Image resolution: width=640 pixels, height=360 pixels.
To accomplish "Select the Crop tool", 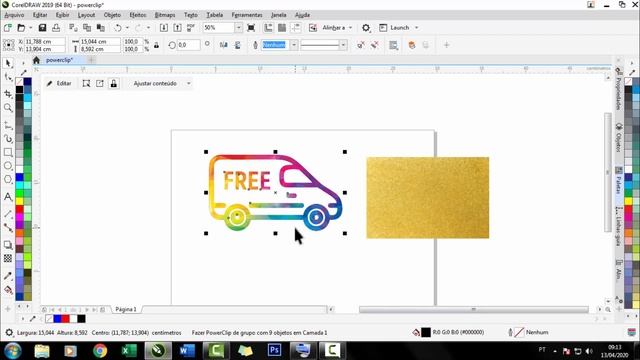I will [x=8, y=94].
